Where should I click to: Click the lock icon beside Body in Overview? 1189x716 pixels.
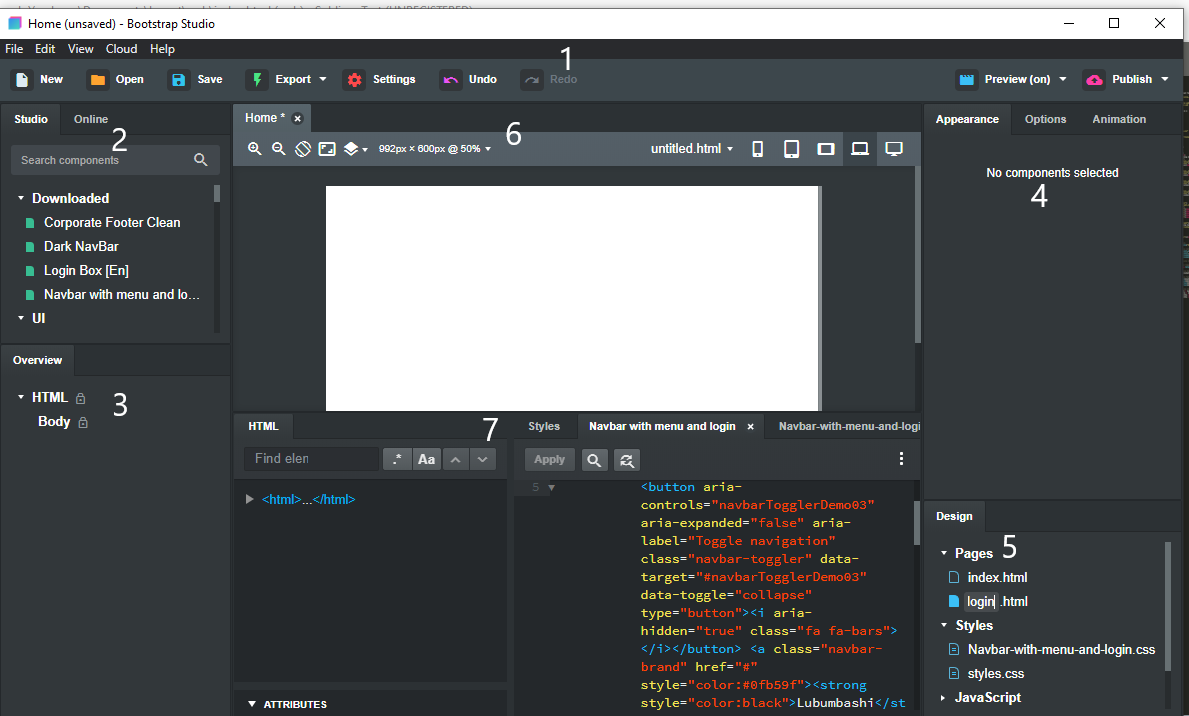coord(83,422)
